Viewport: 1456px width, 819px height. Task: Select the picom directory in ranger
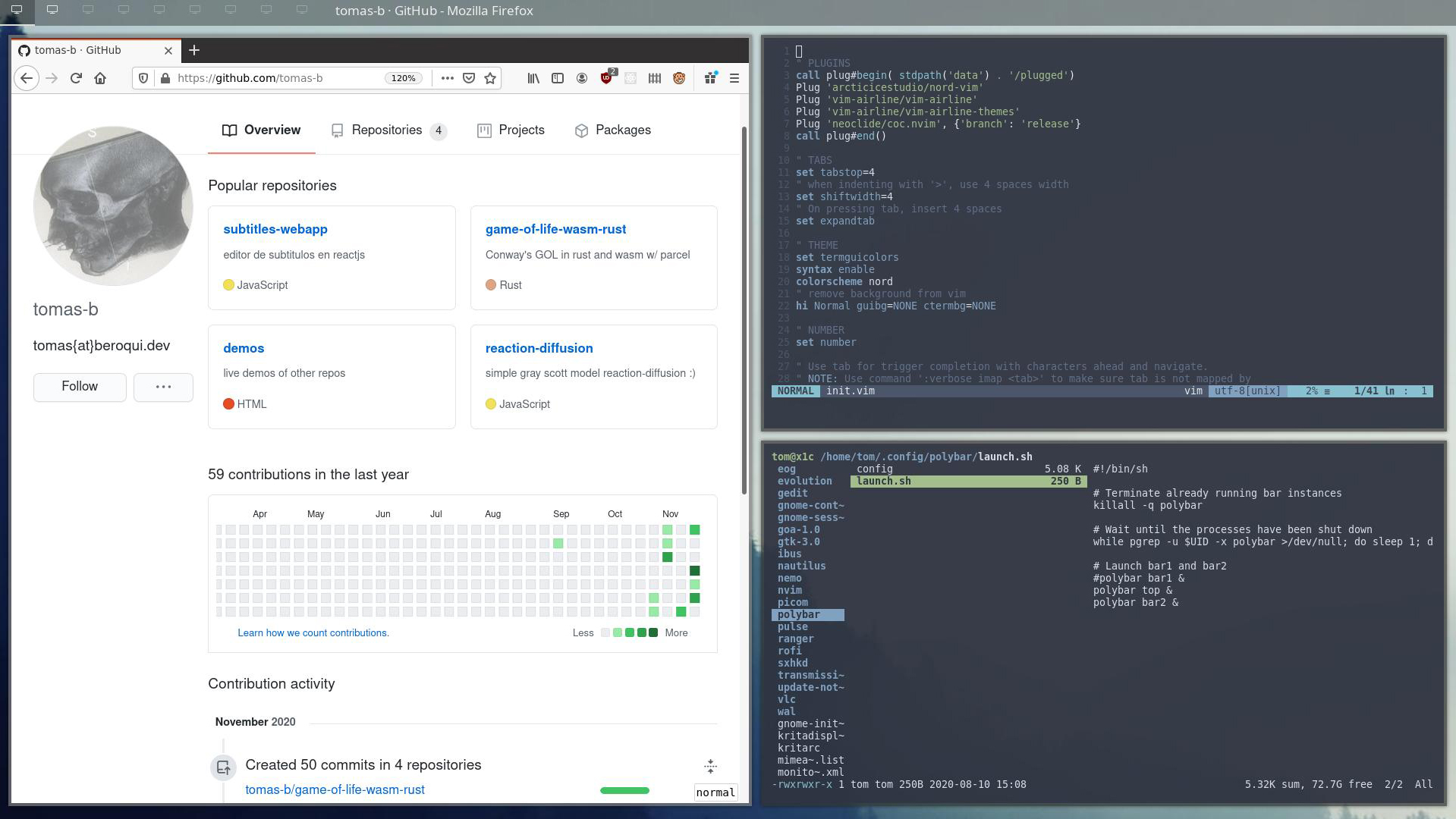793,603
